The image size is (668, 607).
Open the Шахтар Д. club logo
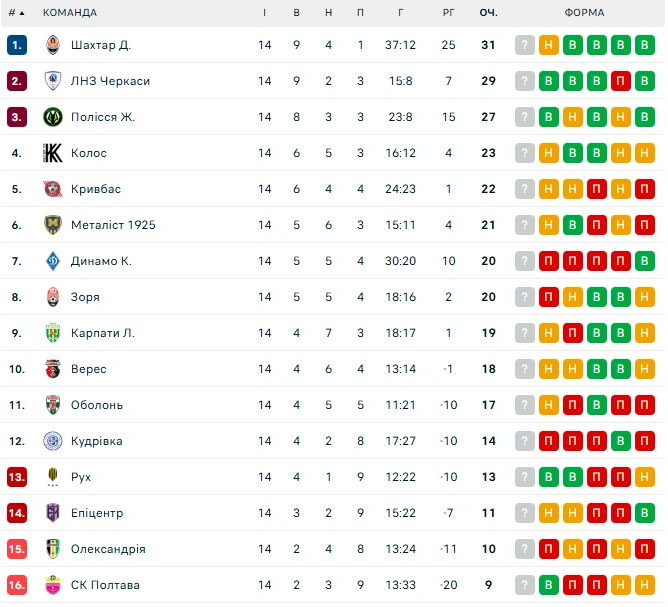point(53,45)
